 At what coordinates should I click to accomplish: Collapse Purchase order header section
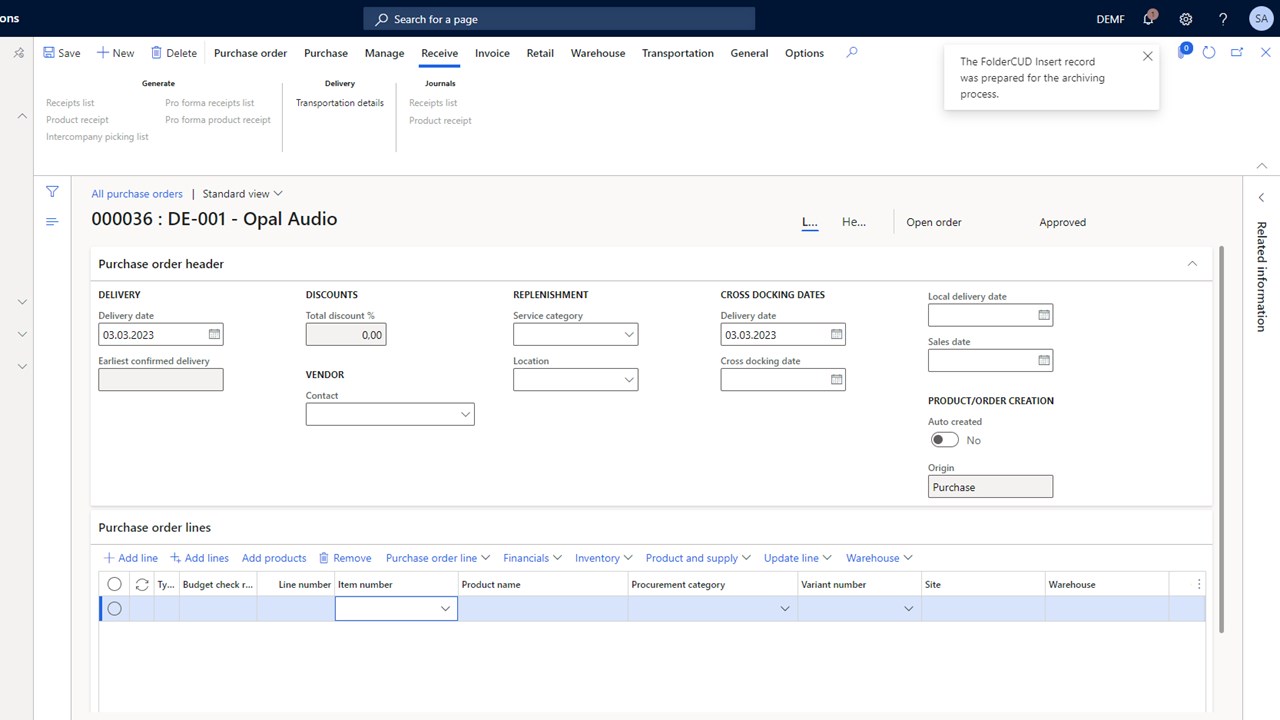click(x=1192, y=264)
